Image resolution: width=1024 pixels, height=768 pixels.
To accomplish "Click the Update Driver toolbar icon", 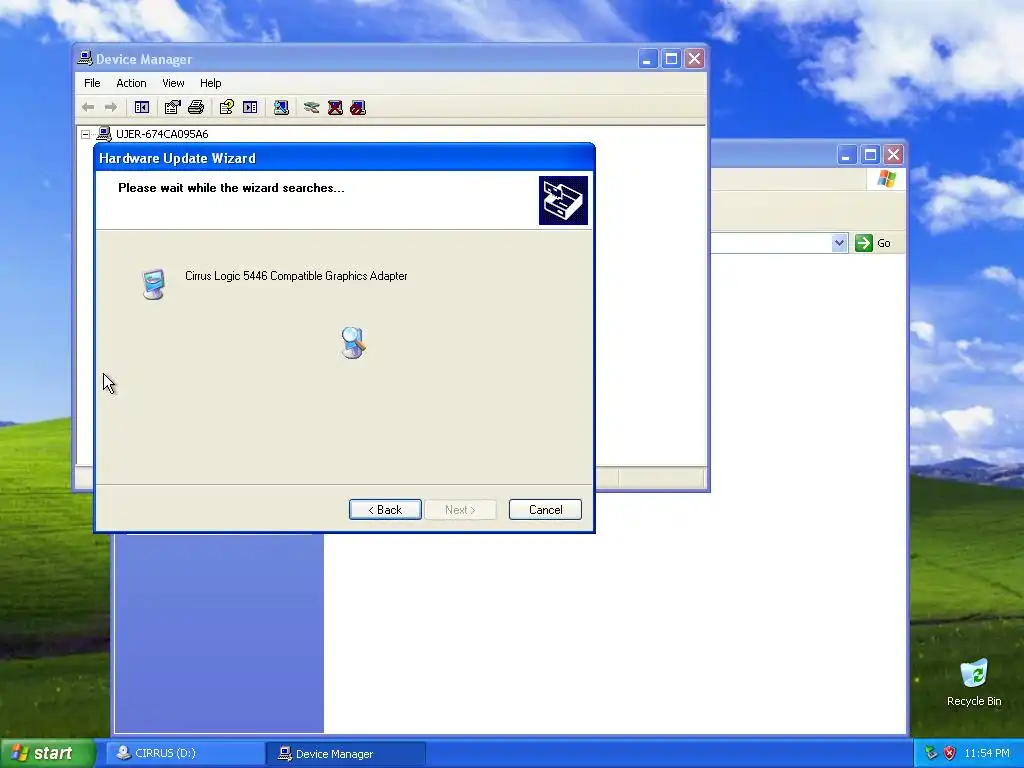I will coord(312,107).
